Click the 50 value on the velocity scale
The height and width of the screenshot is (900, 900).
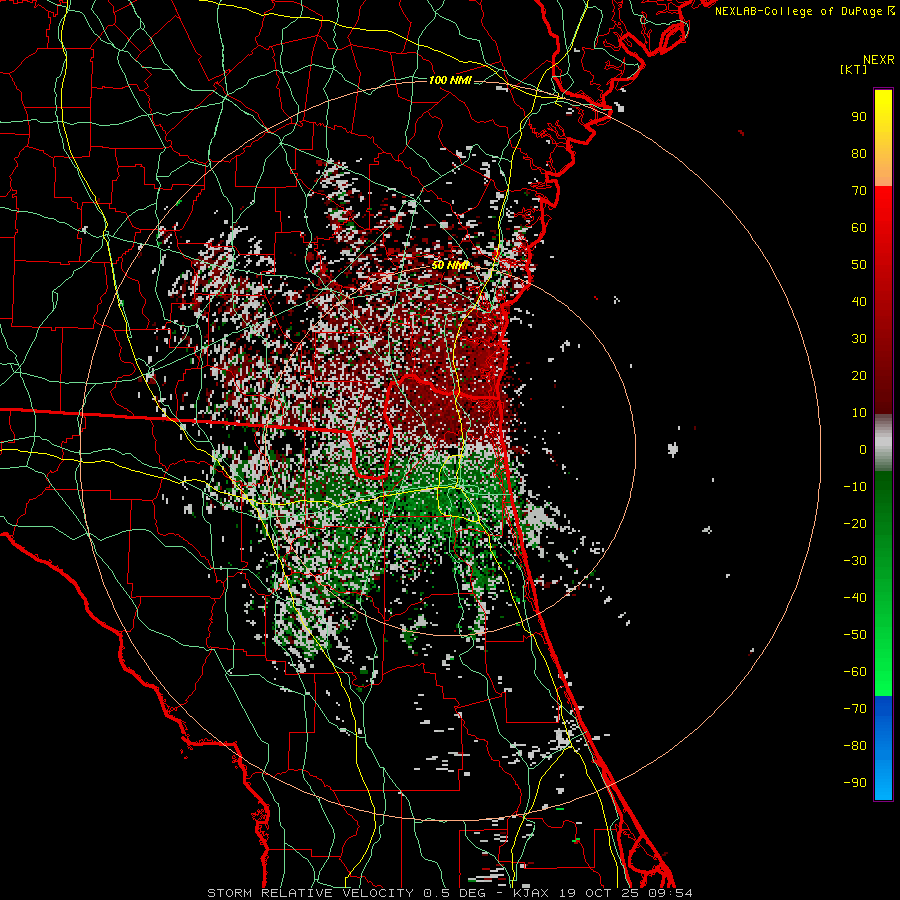click(x=859, y=265)
